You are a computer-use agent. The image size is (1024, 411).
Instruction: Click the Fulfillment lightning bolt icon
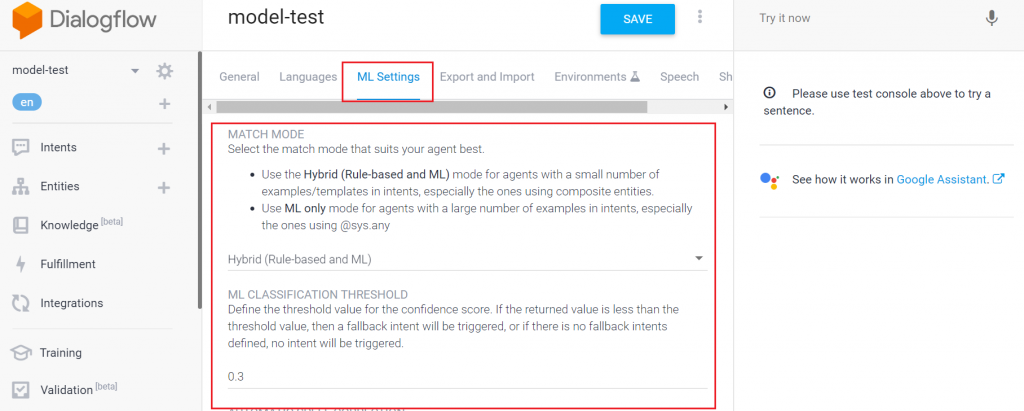click(x=20, y=264)
